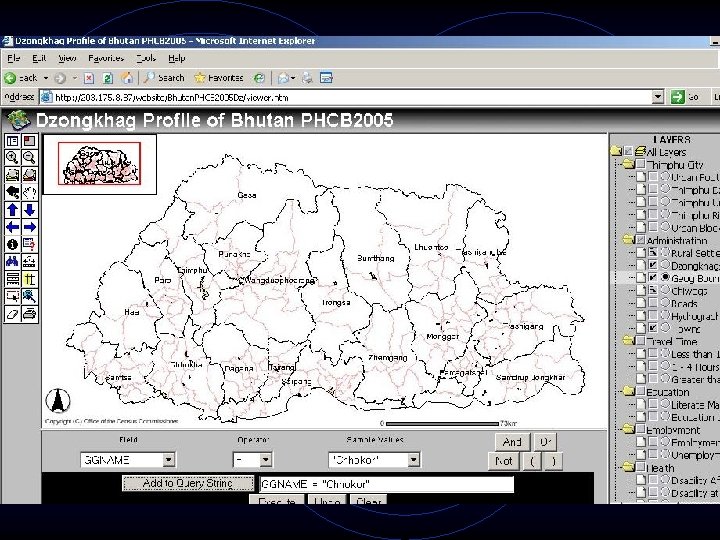The width and height of the screenshot is (720, 540).
Task: Clear selection with the eraser tool
Action: point(12,314)
